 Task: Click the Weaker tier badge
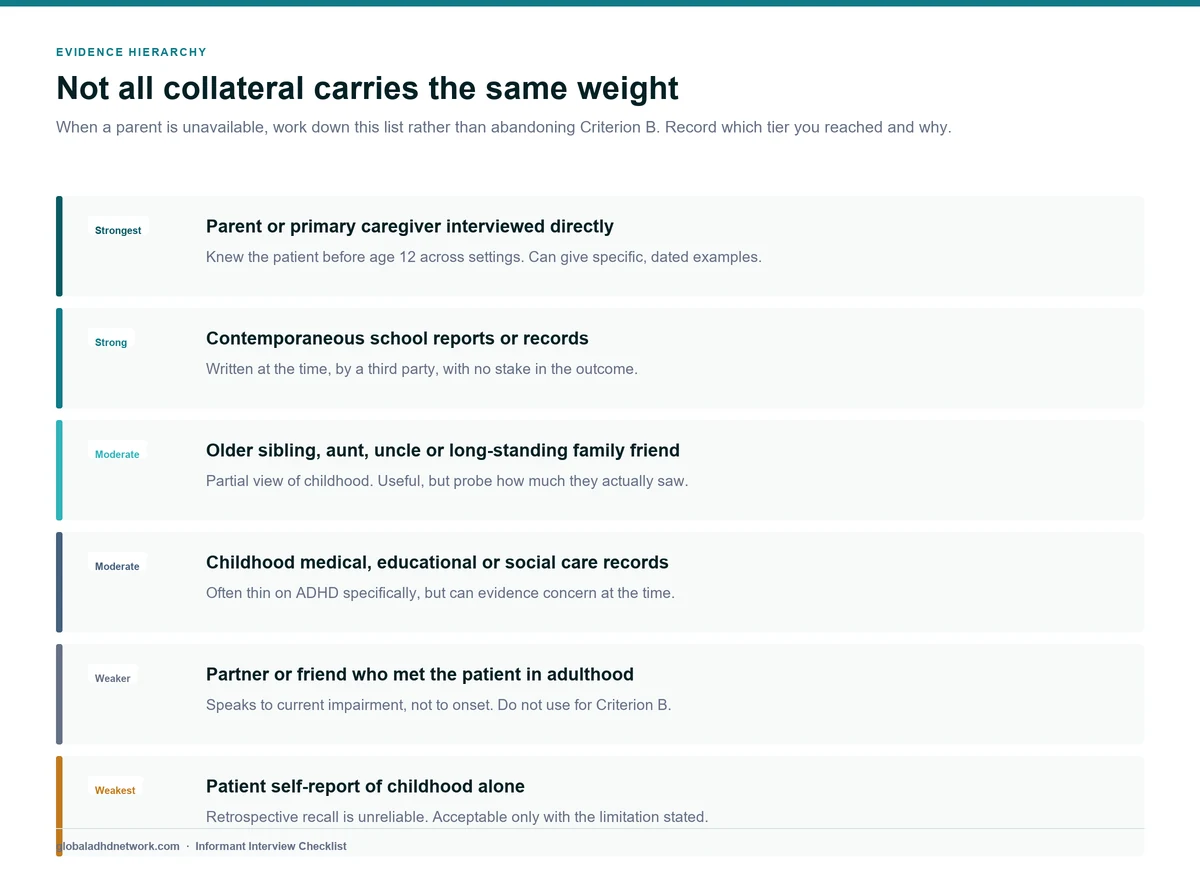tap(113, 678)
